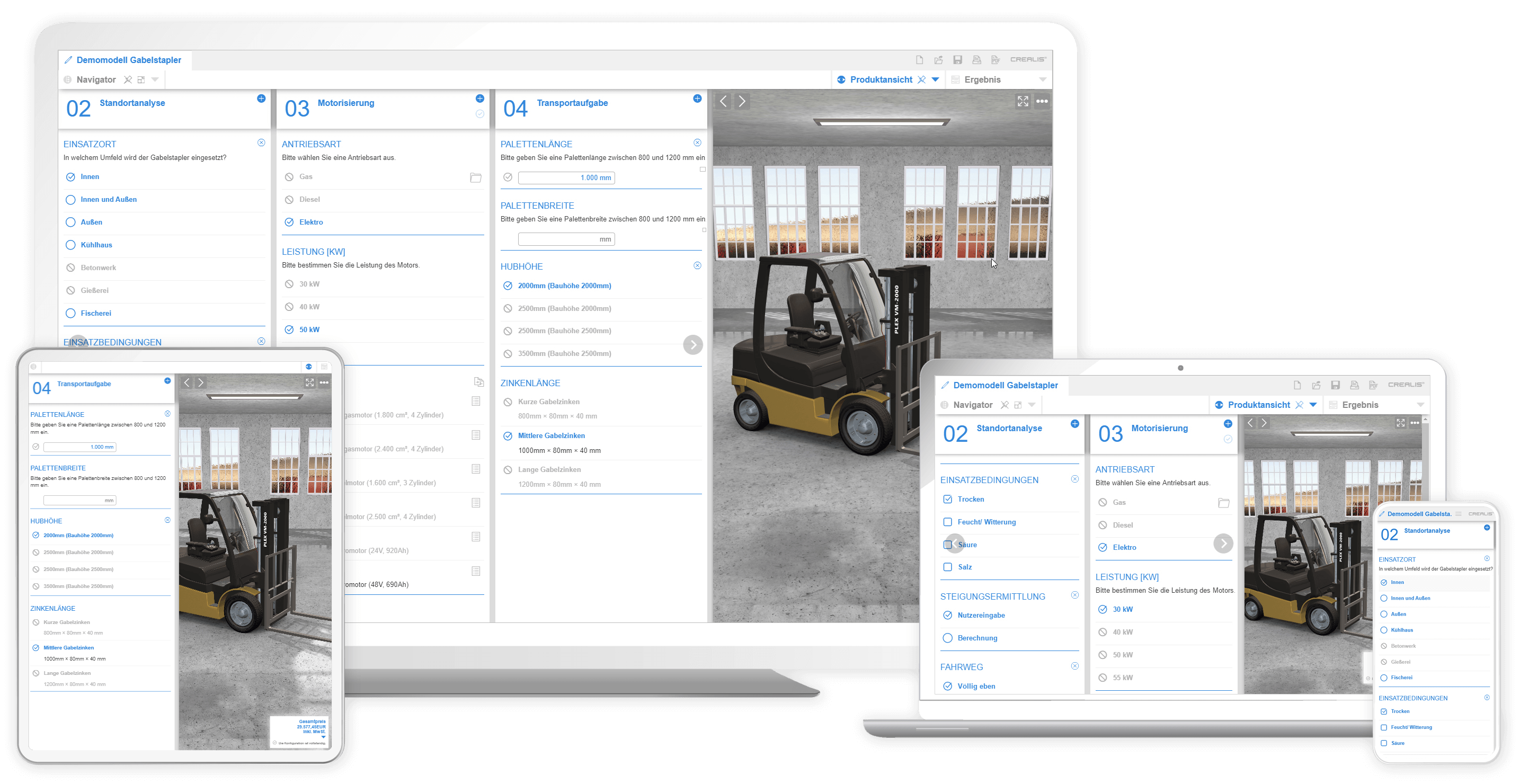Unpin the Navigator panel
Image resolution: width=1520 pixels, height=784 pixels.
pyautogui.click(x=129, y=79)
